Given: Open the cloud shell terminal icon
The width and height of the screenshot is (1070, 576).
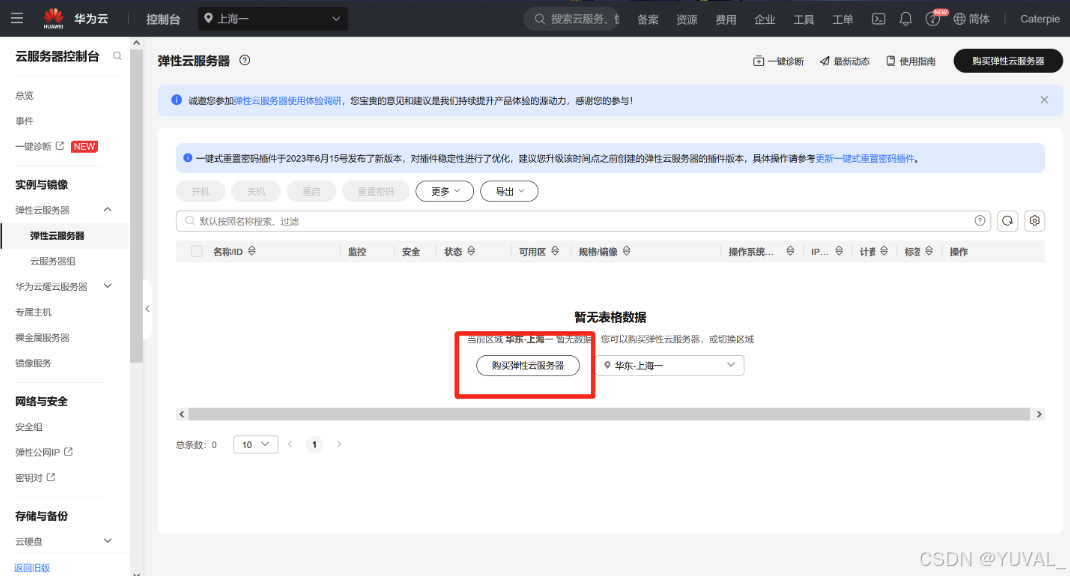Looking at the screenshot, I should click(x=879, y=19).
